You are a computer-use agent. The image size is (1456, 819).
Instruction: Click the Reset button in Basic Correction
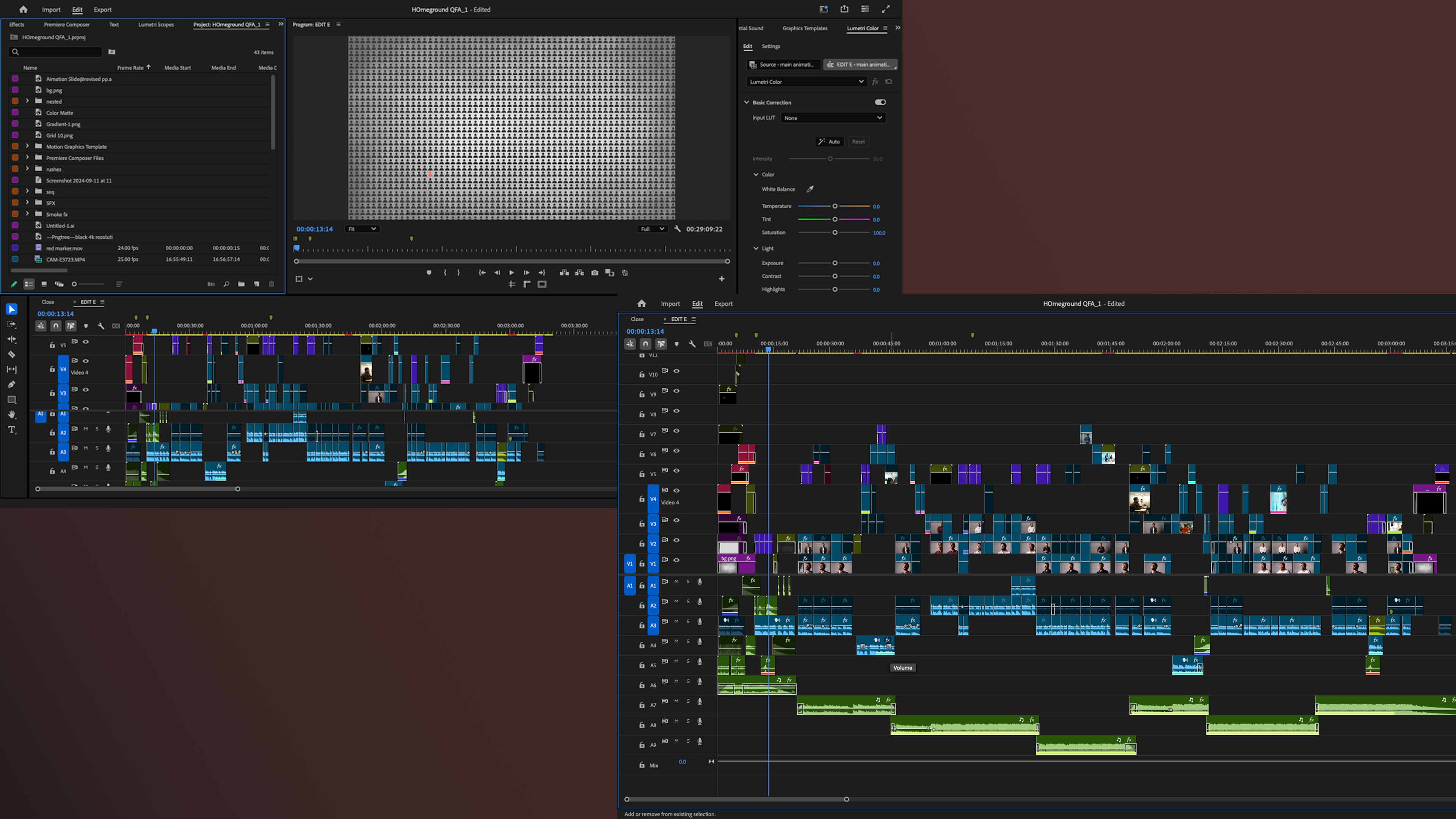click(x=858, y=142)
